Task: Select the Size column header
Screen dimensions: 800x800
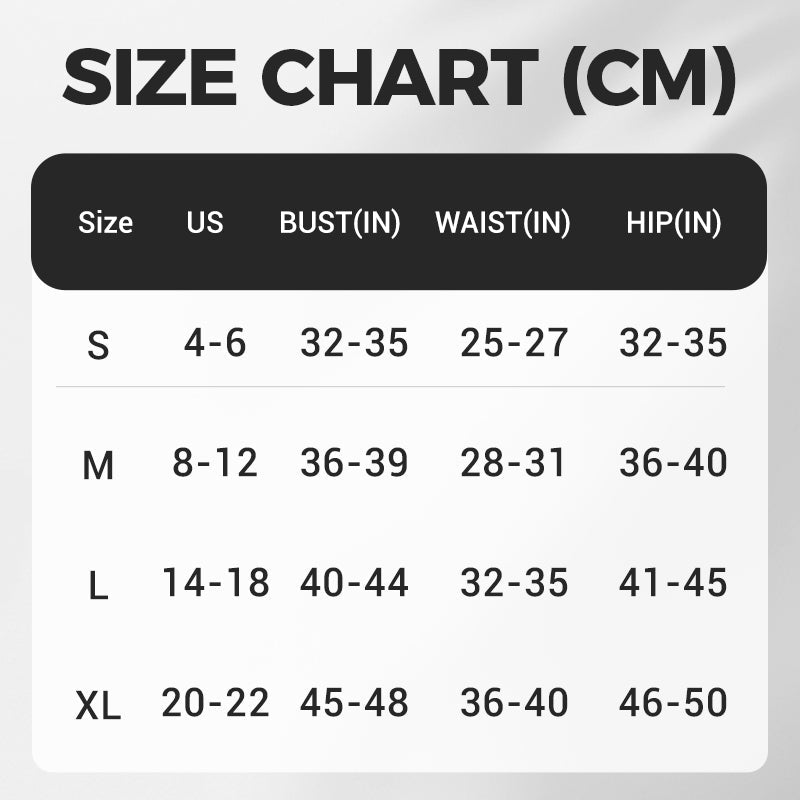Action: pos(105,222)
